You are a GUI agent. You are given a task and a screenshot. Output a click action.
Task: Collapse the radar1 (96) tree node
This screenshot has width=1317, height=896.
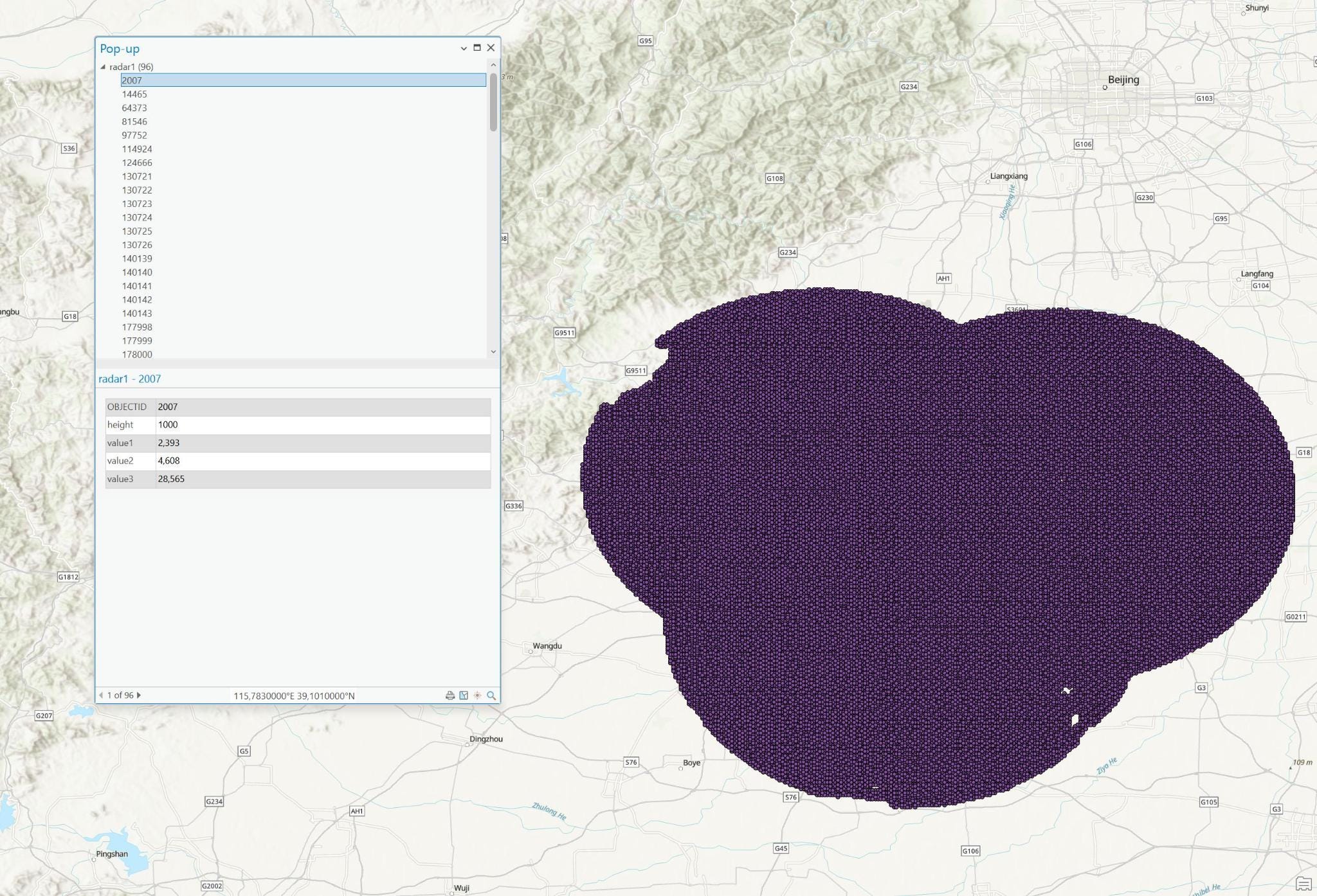click(103, 67)
